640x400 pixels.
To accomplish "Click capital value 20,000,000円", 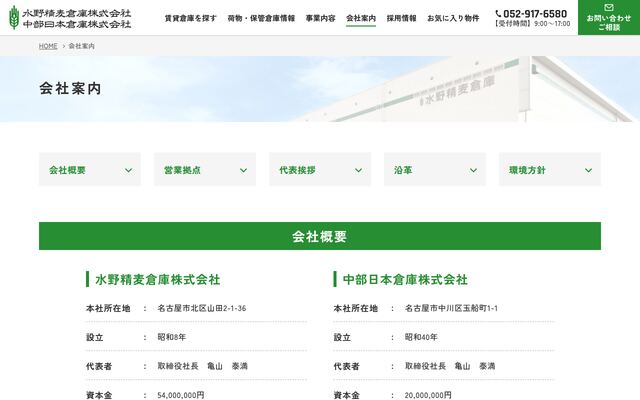I will 428,395.
